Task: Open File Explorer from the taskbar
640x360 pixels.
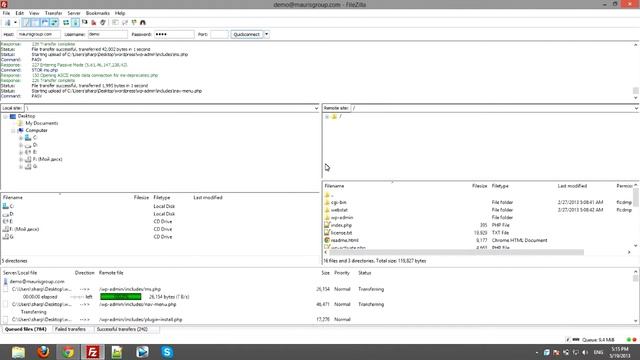Action: point(18,352)
